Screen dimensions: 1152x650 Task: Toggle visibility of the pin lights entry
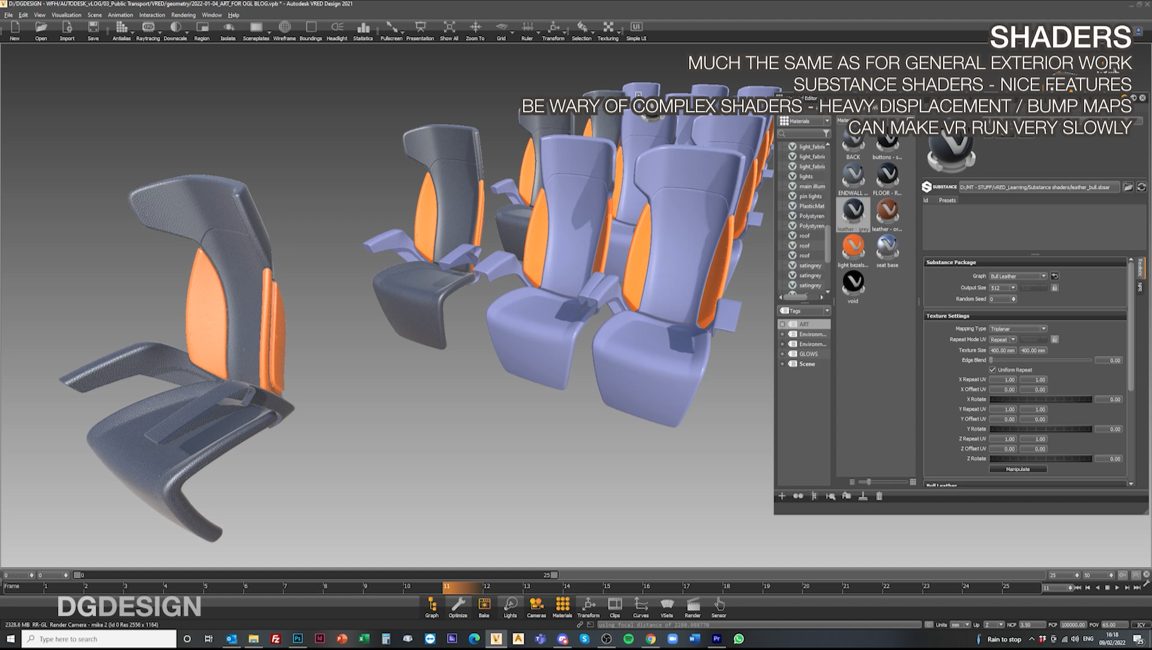point(793,195)
